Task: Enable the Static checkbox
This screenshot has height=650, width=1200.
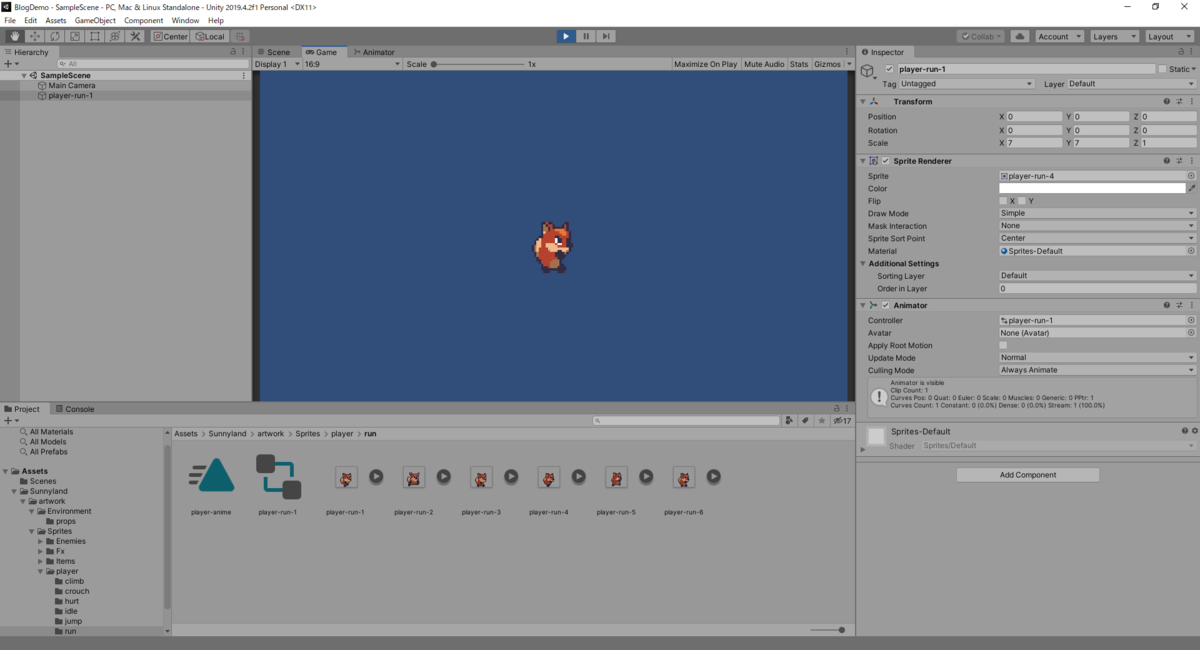Action: tap(1162, 69)
